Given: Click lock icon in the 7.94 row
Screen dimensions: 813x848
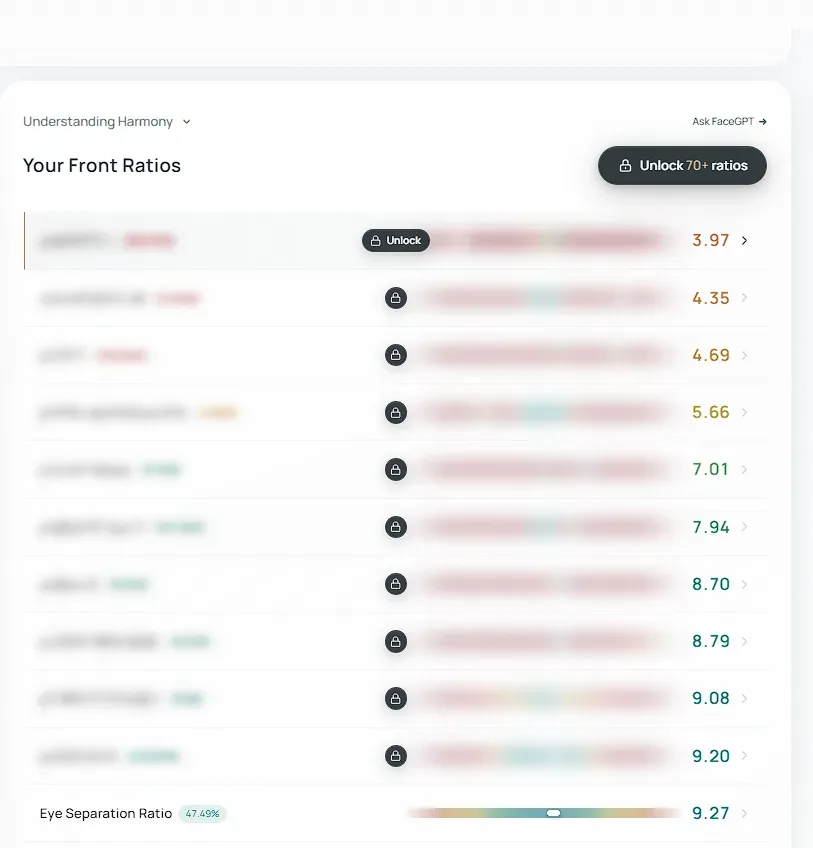Looking at the screenshot, I should click(x=396, y=527).
